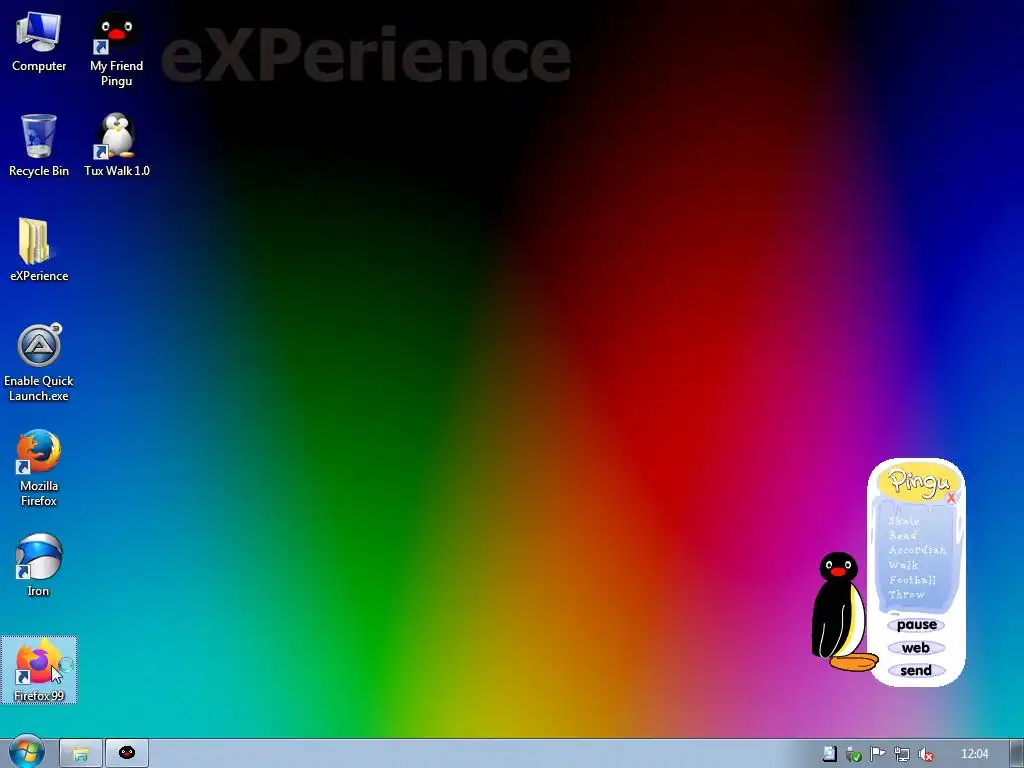The image size is (1024, 768).
Task: Click the Show desktop strip
Action: click(x=1017, y=754)
